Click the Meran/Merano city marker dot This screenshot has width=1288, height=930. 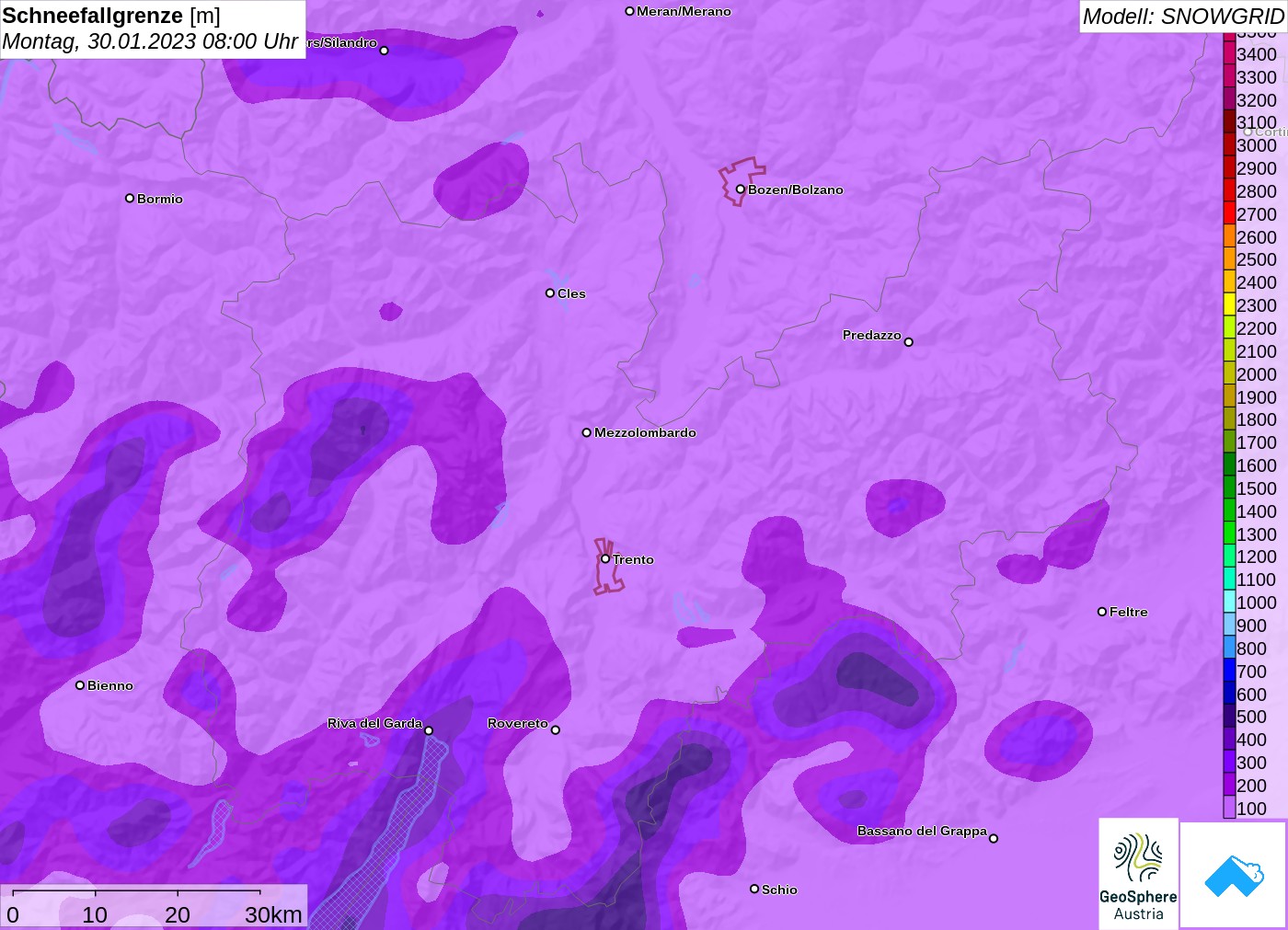tap(629, 11)
